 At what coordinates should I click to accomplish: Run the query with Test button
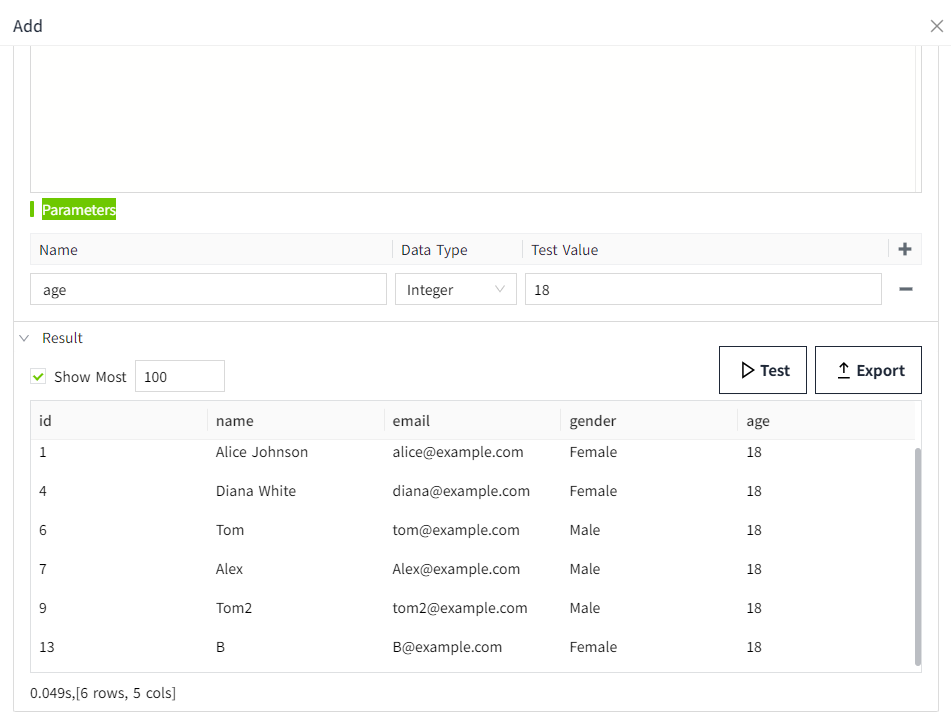point(762,371)
